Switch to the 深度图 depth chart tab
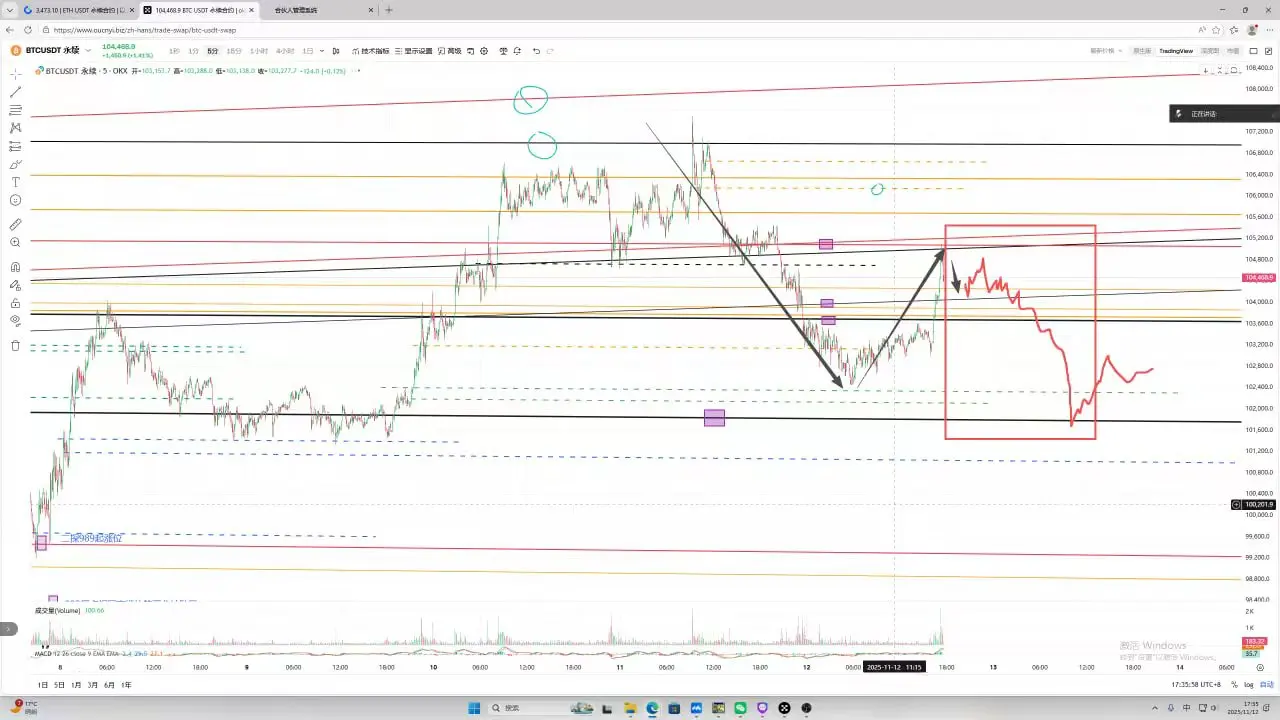Viewport: 1280px width, 720px height. pos(1210,51)
